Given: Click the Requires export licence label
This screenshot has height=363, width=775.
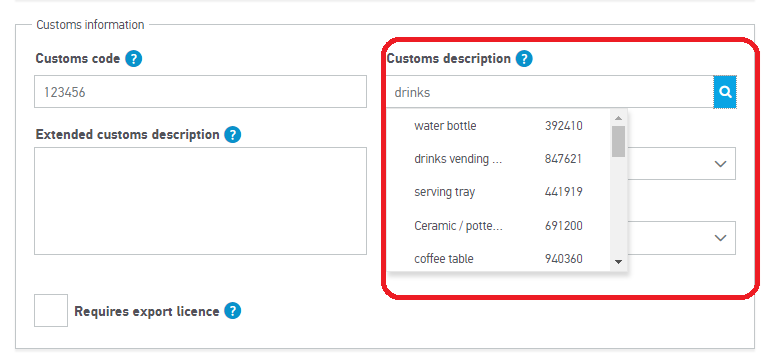Looking at the screenshot, I should pos(147,312).
